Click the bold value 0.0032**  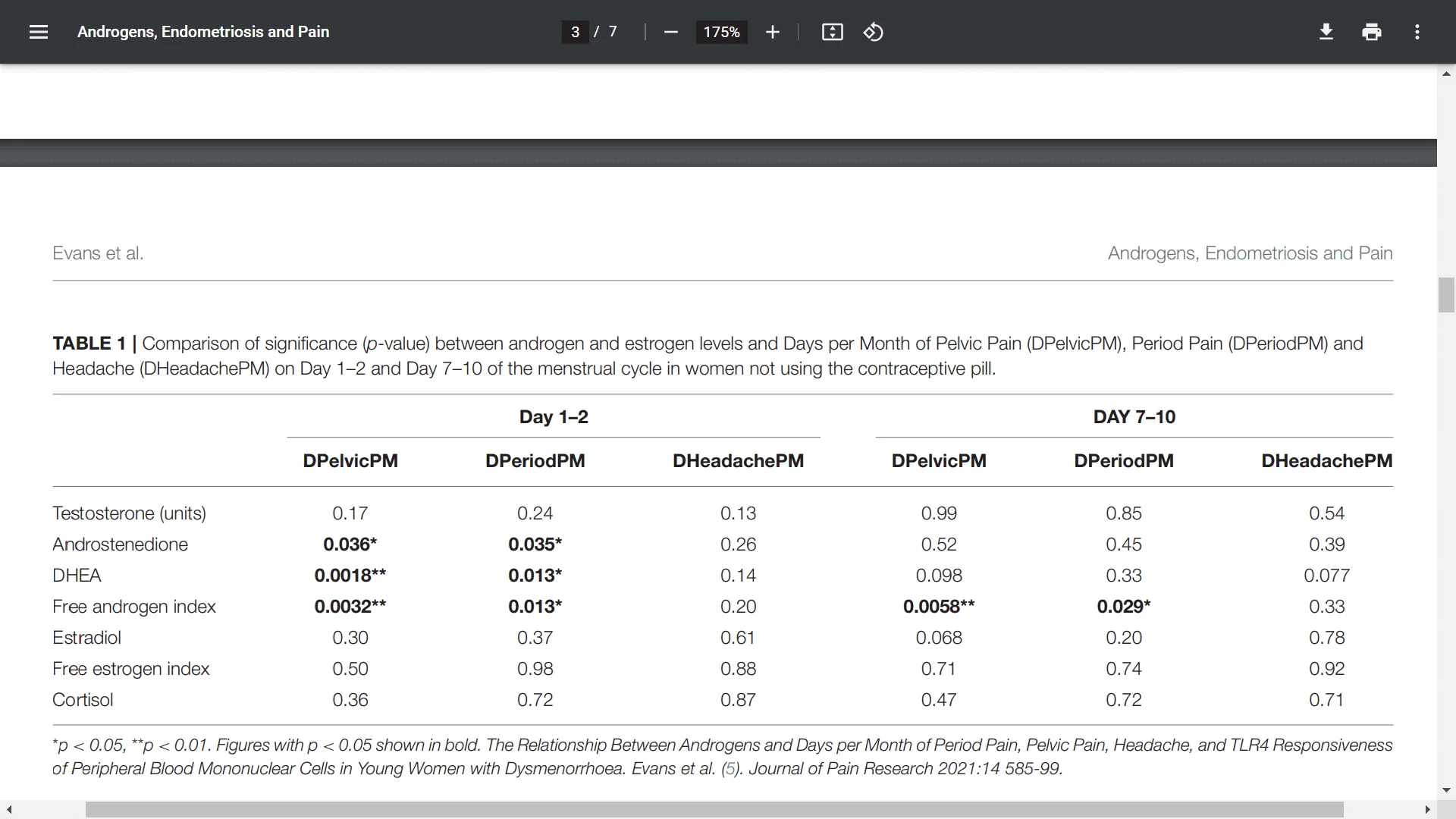click(x=350, y=607)
